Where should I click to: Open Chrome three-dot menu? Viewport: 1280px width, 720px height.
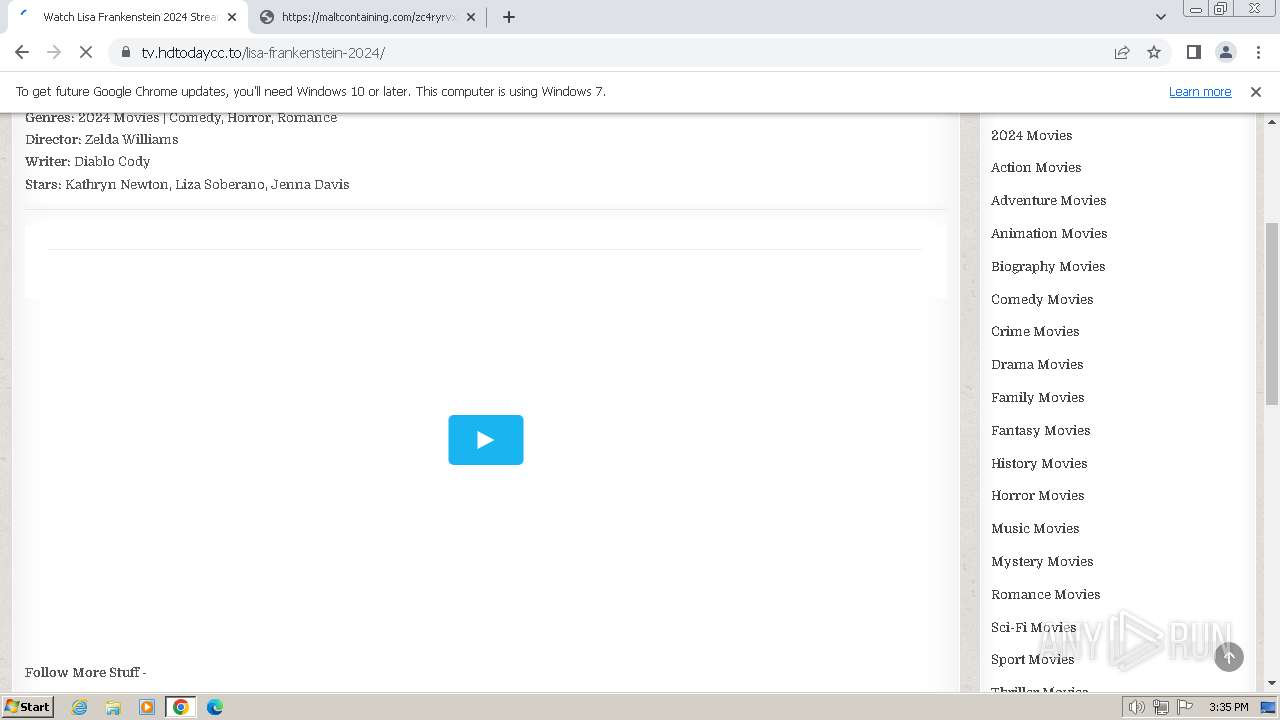(1258, 52)
